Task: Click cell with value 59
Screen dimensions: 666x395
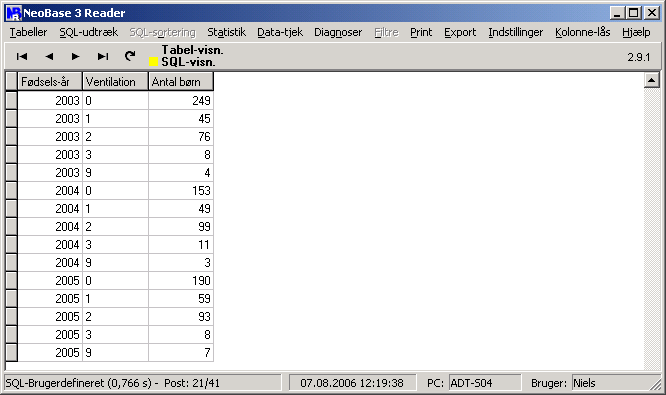Action: tap(181, 299)
